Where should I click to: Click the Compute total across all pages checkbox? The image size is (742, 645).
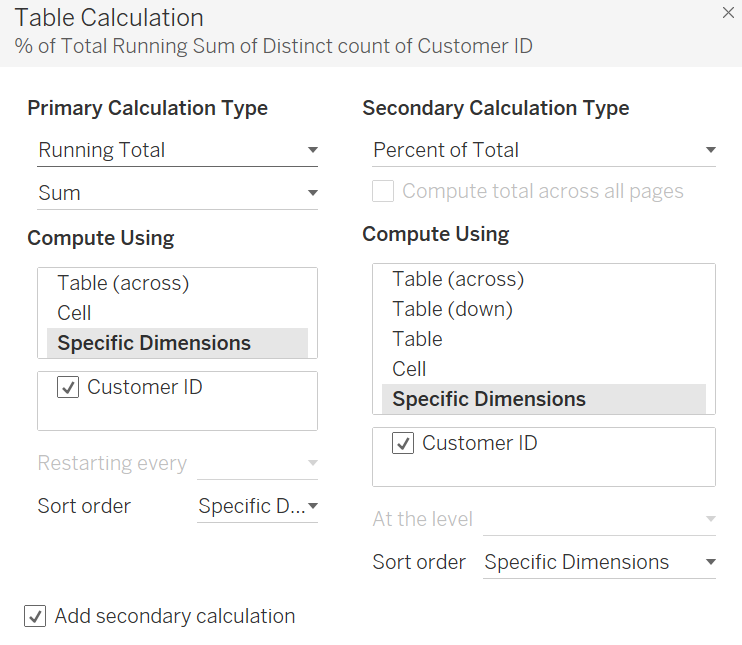pyautogui.click(x=383, y=191)
